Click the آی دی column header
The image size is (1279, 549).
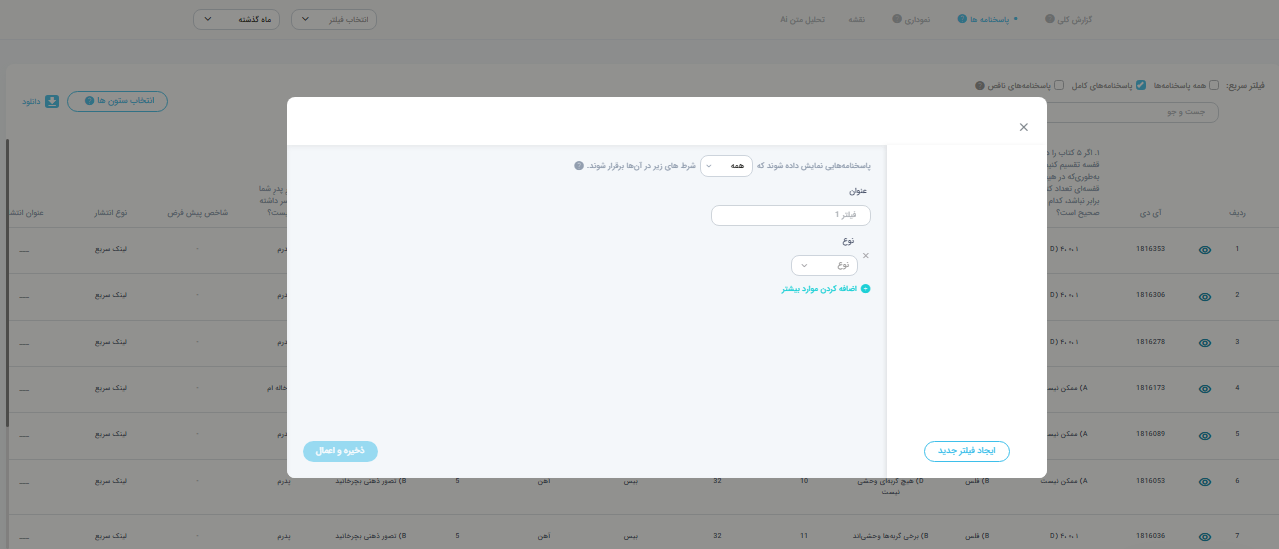1151,213
